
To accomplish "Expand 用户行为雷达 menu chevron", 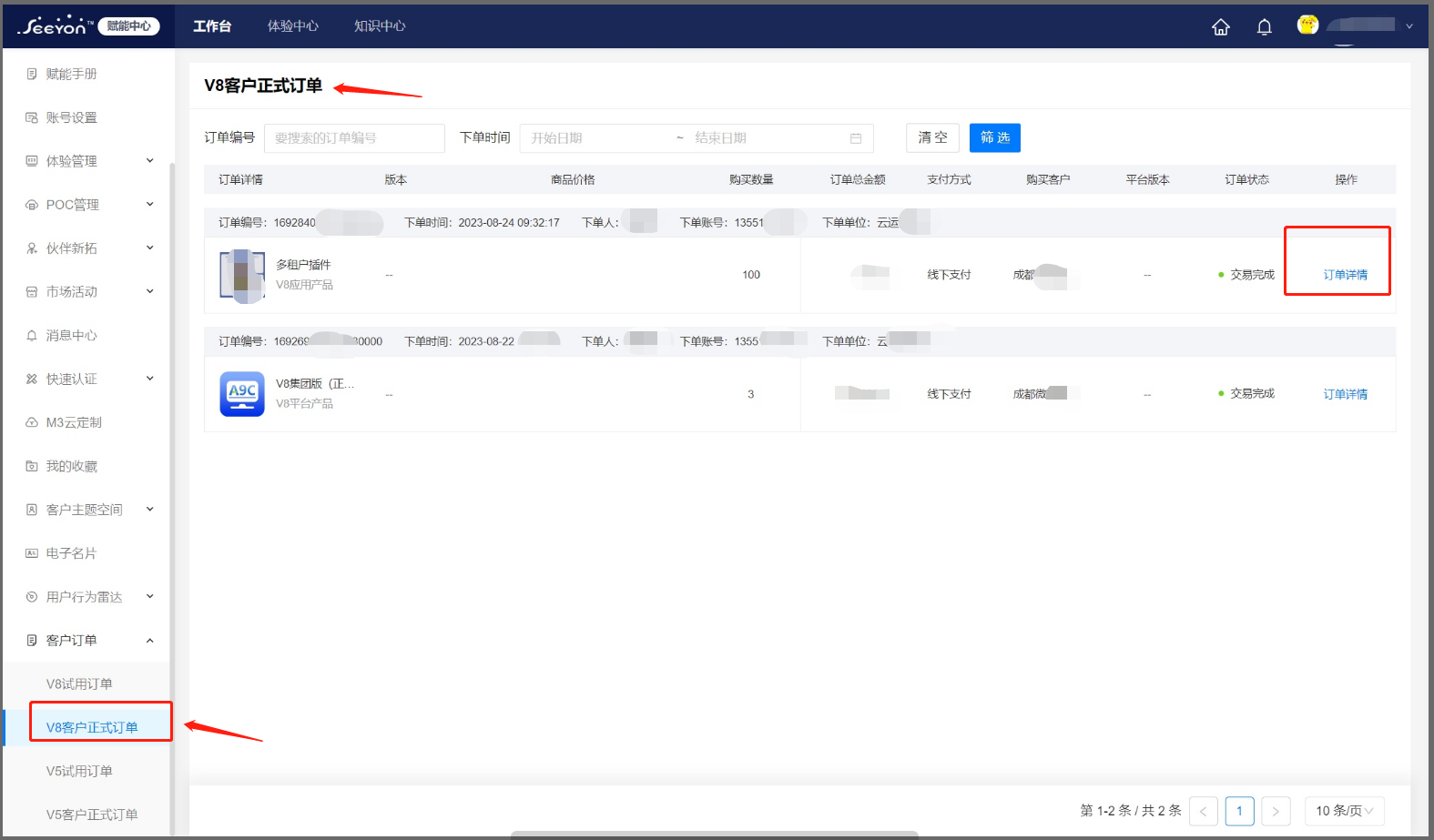I will (150, 597).
